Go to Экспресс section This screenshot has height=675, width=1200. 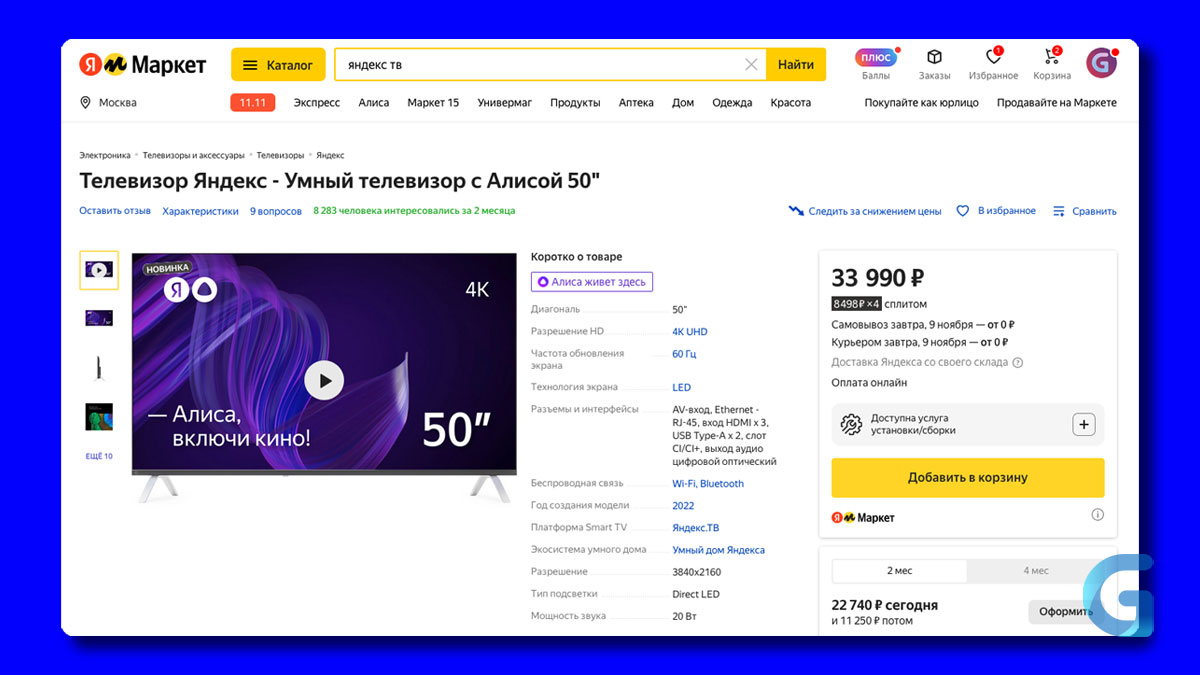pos(316,103)
